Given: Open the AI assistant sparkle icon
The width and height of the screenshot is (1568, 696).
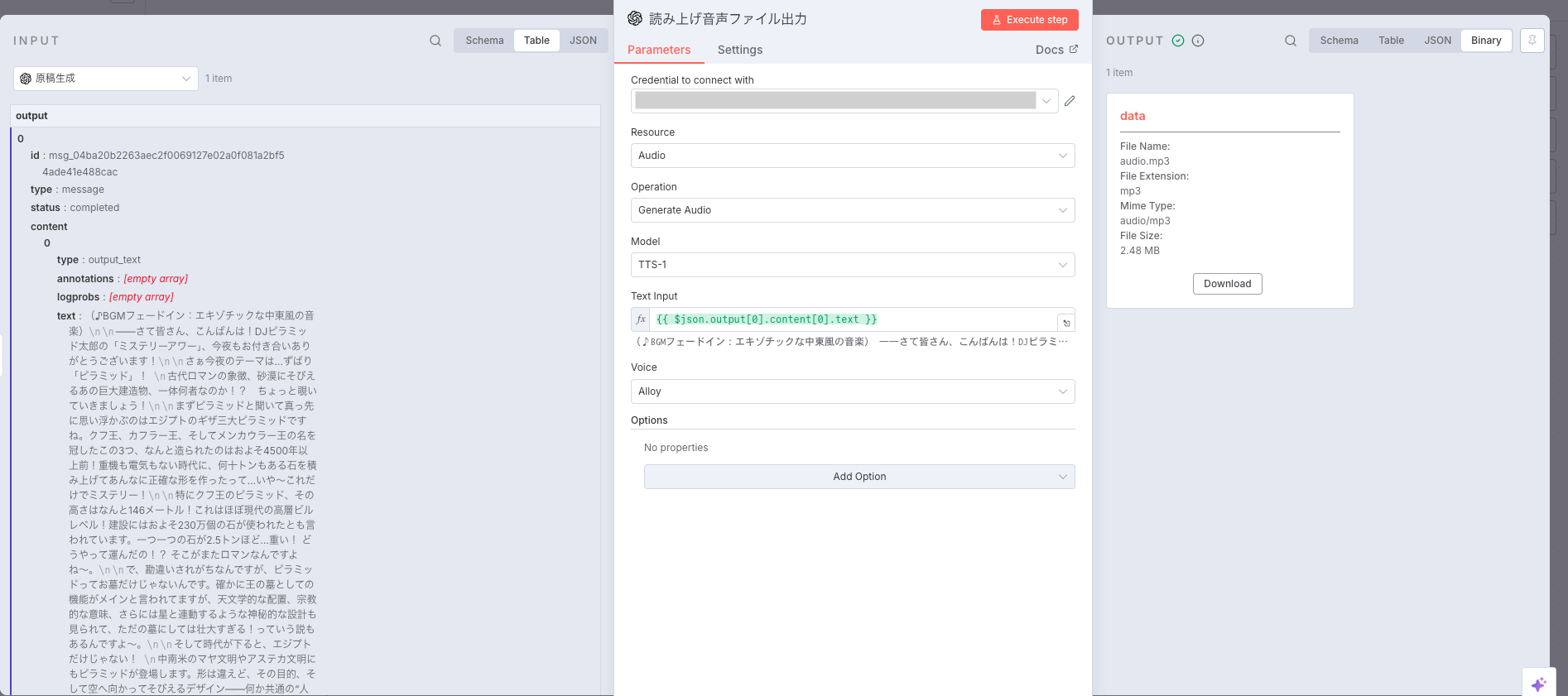Looking at the screenshot, I should [x=1538, y=684].
